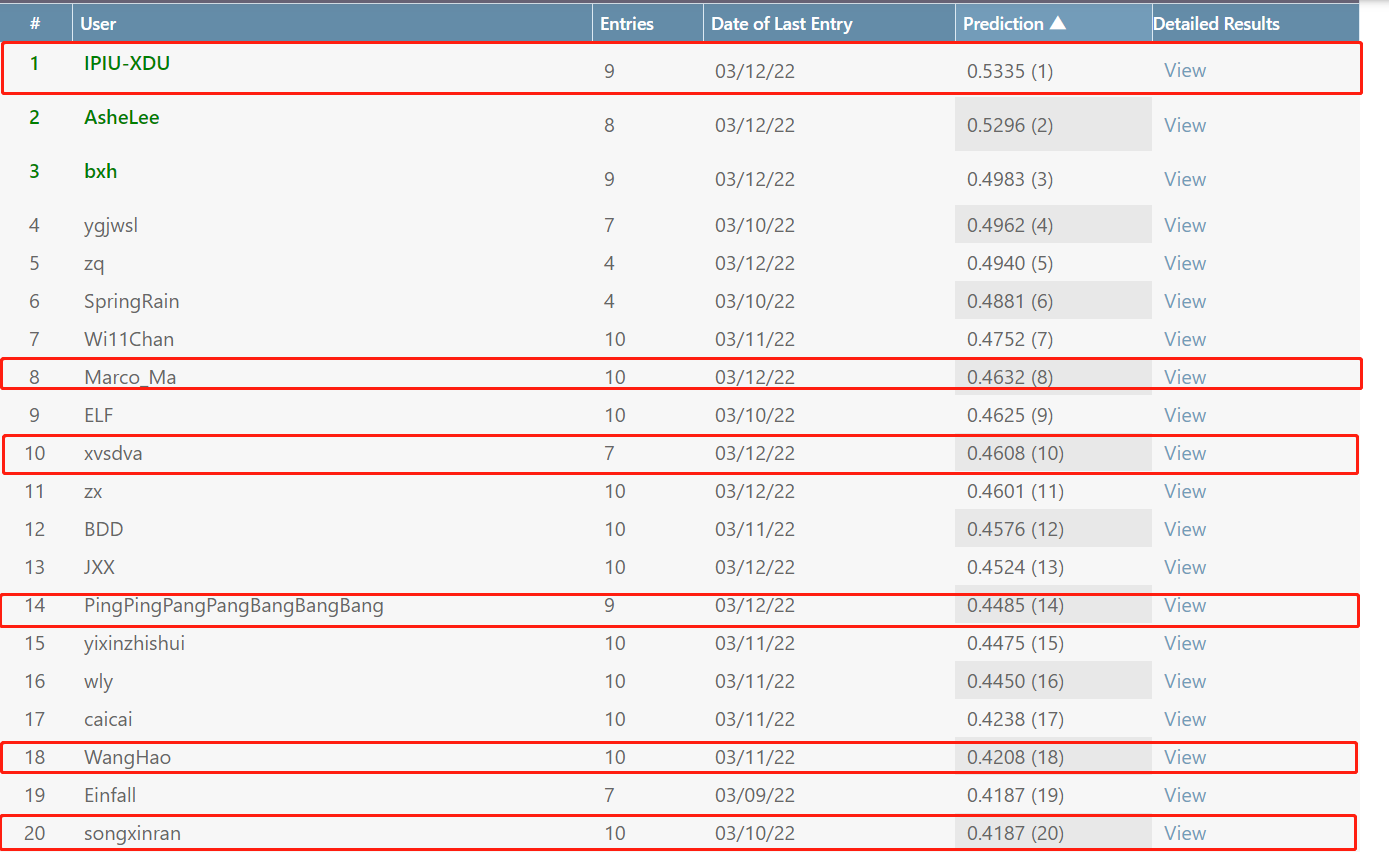Click View link in bxh row
This screenshot has width=1389, height=852.
(x=1184, y=179)
